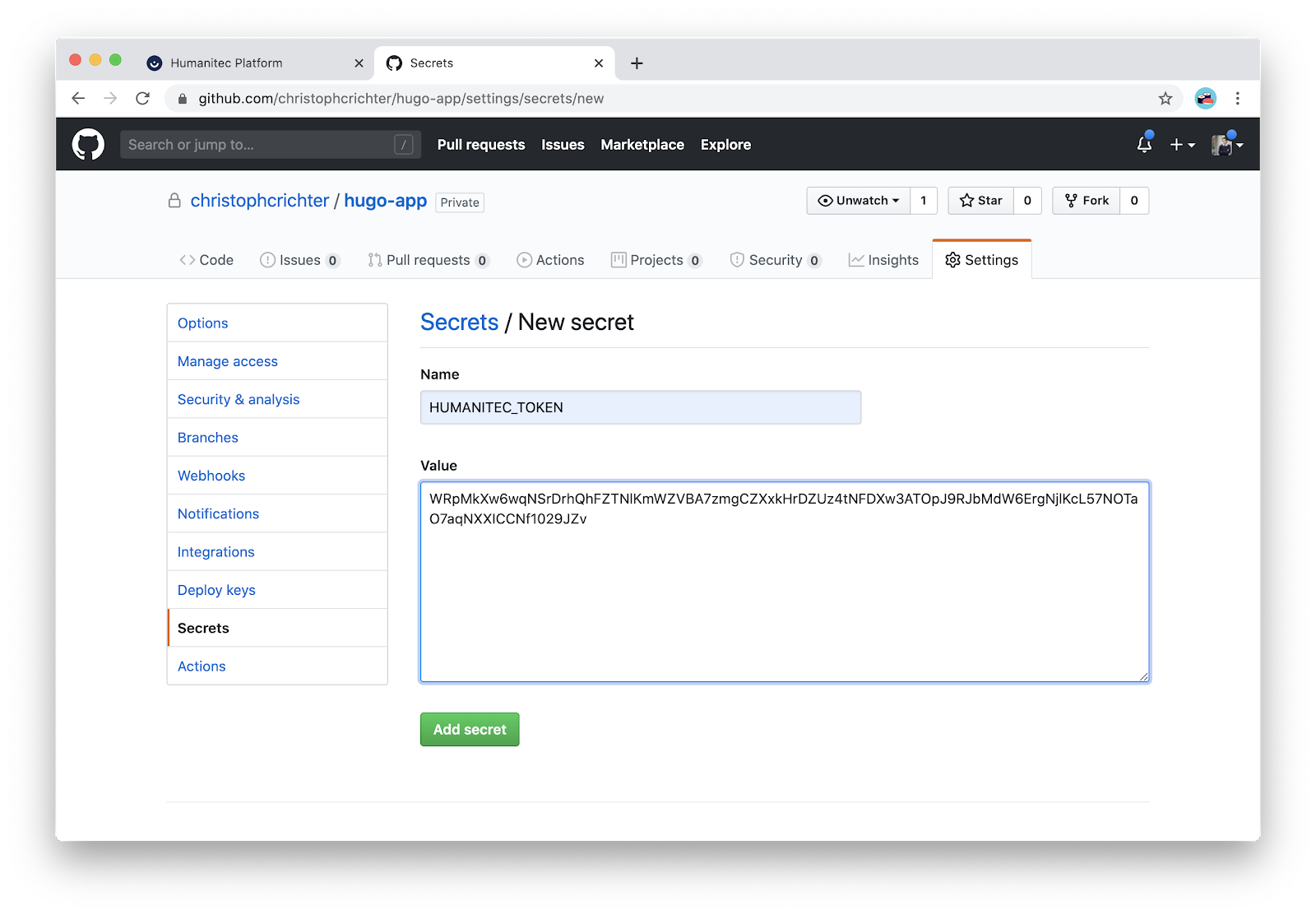
Task: Open Issues in top navigation
Action: [x=563, y=145]
